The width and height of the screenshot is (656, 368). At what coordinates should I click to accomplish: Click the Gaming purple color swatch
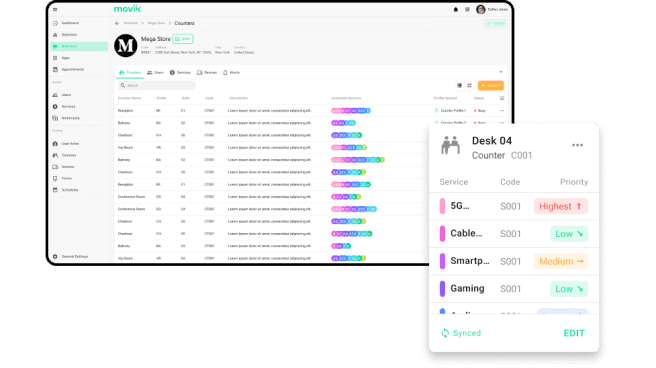(442, 289)
